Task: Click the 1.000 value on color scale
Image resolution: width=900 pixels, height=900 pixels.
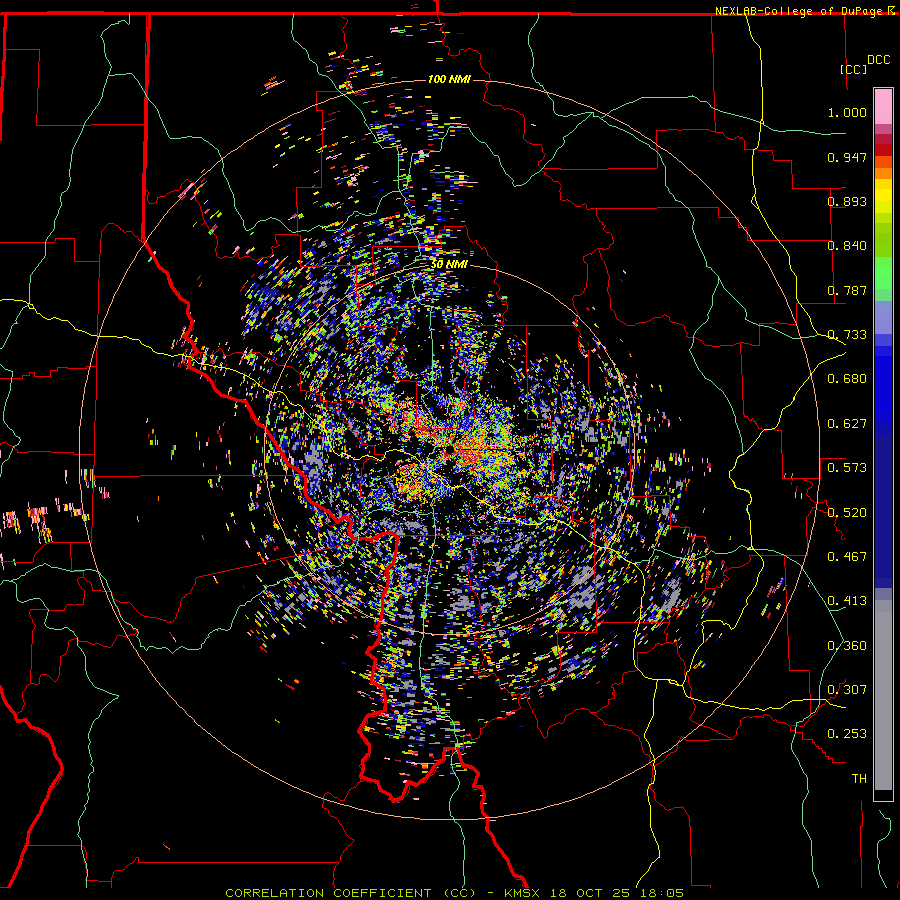Action: click(x=847, y=112)
